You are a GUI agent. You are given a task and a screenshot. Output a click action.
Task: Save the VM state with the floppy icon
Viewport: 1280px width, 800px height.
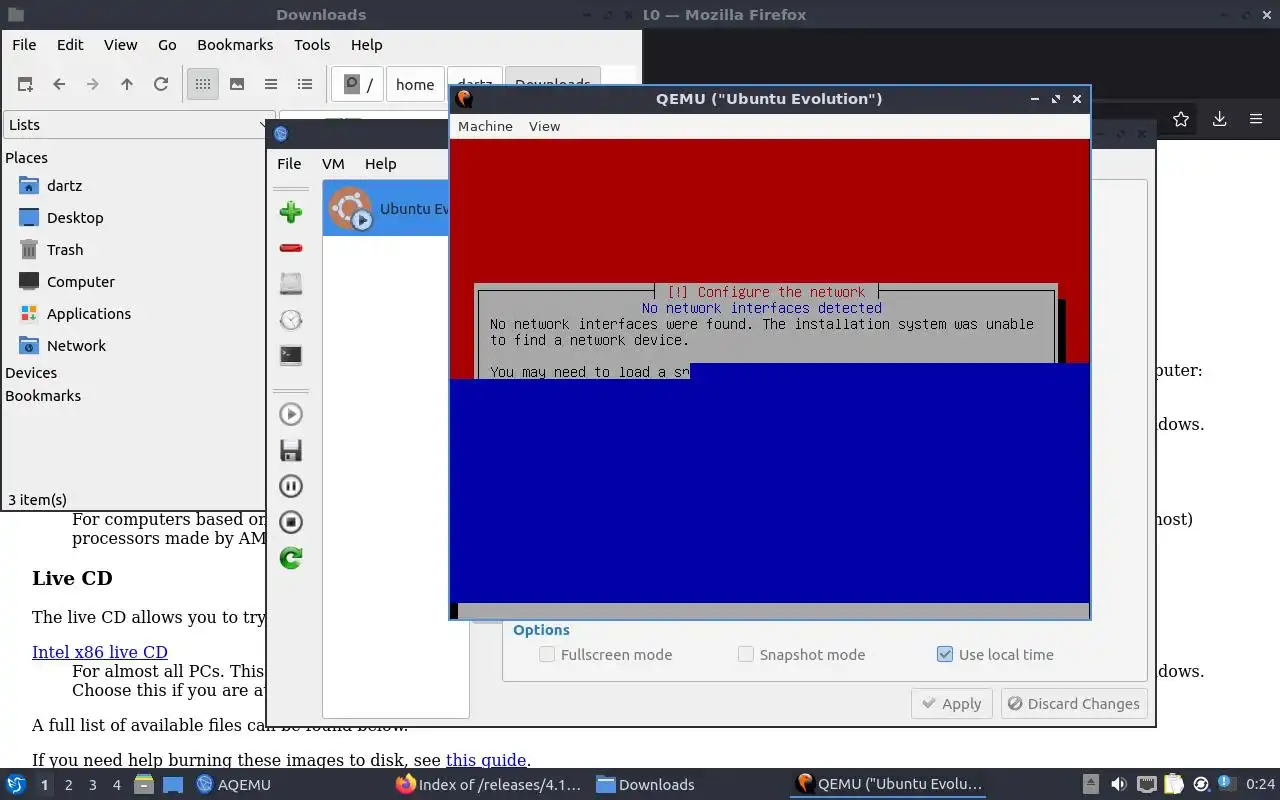point(291,450)
